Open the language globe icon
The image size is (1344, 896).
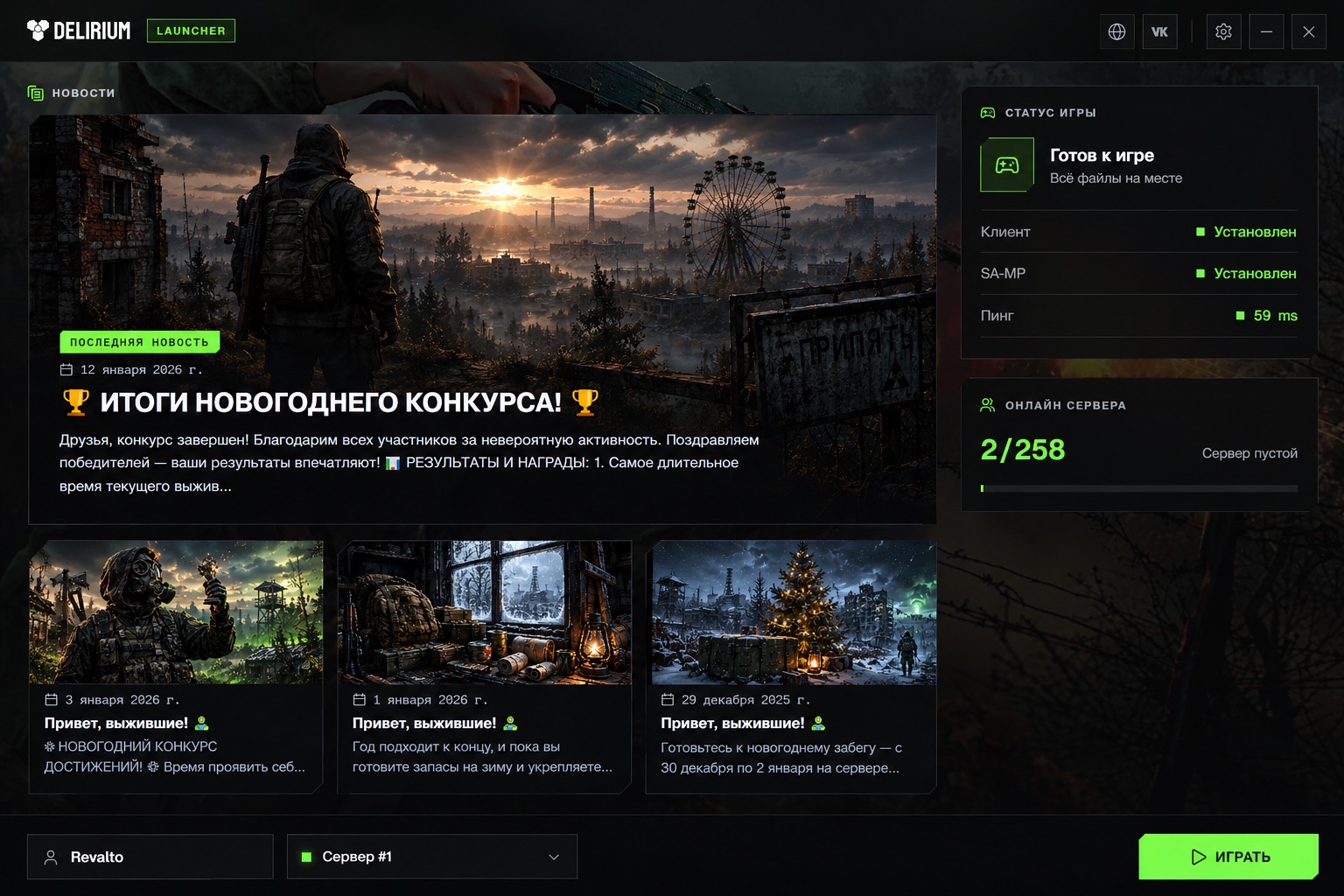click(1117, 31)
